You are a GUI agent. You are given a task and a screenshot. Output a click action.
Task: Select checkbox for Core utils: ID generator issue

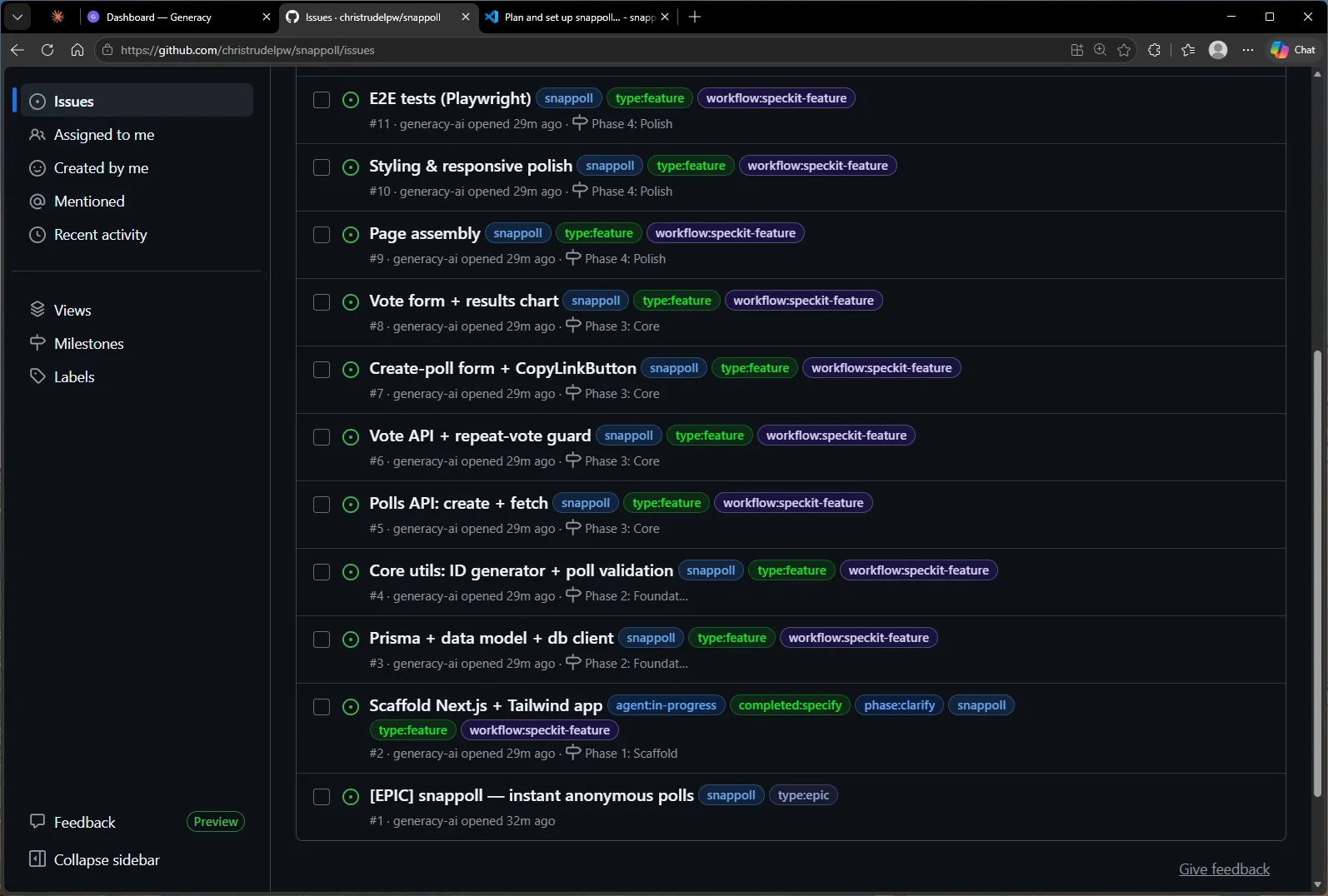point(322,572)
